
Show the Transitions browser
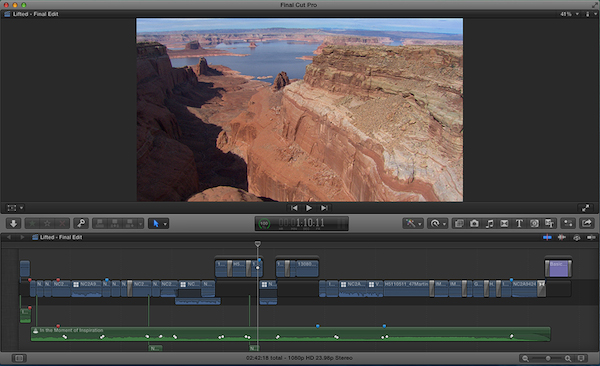(x=504, y=223)
